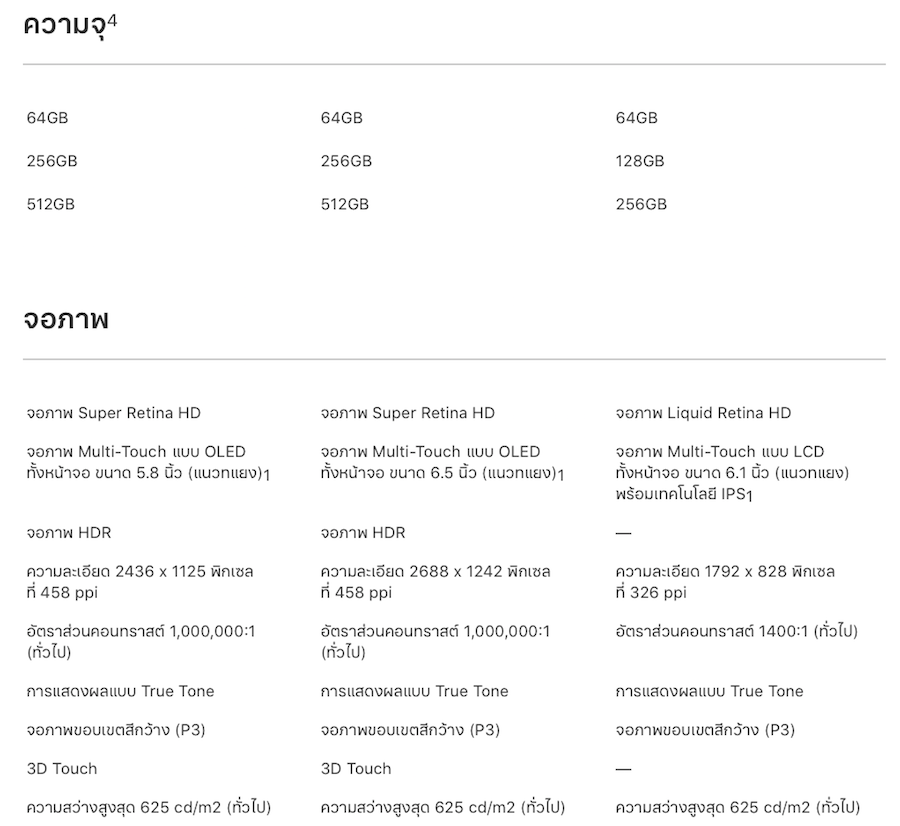The width and height of the screenshot is (900, 826).
Task: Click the จอภาพ Liquid Retina HD label
Action: (703, 413)
